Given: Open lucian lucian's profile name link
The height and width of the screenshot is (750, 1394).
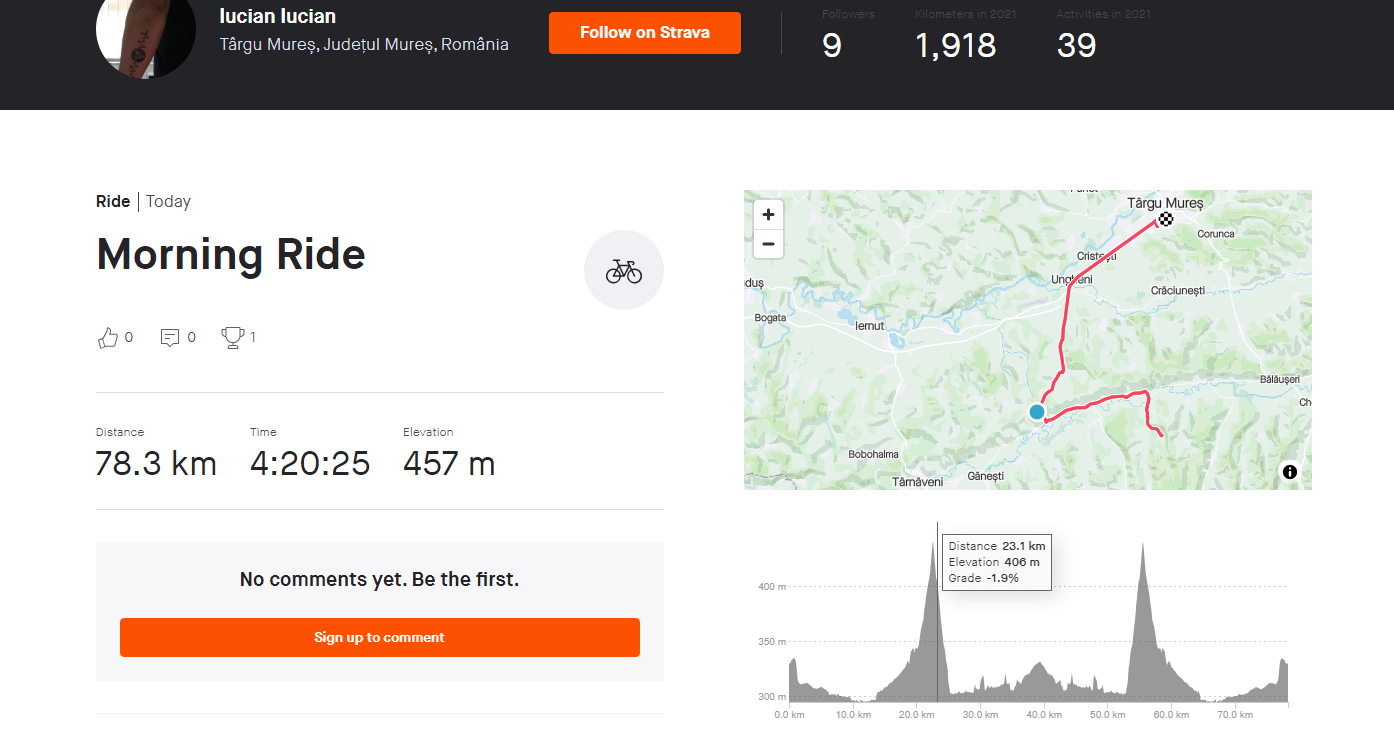Looking at the screenshot, I should pyautogui.click(x=277, y=16).
